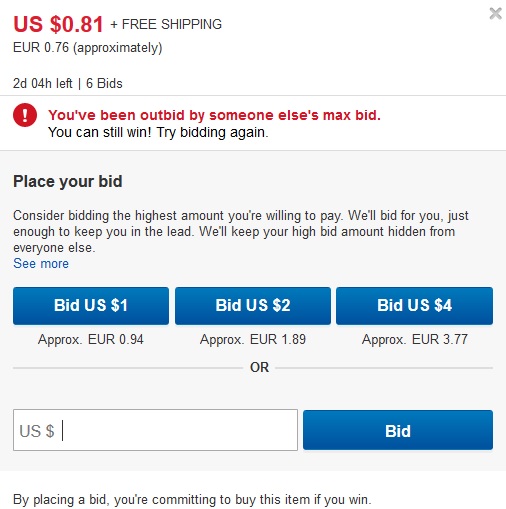This screenshot has height=509, width=506.
Task: Select the Bid US $2 button
Action: (253, 306)
